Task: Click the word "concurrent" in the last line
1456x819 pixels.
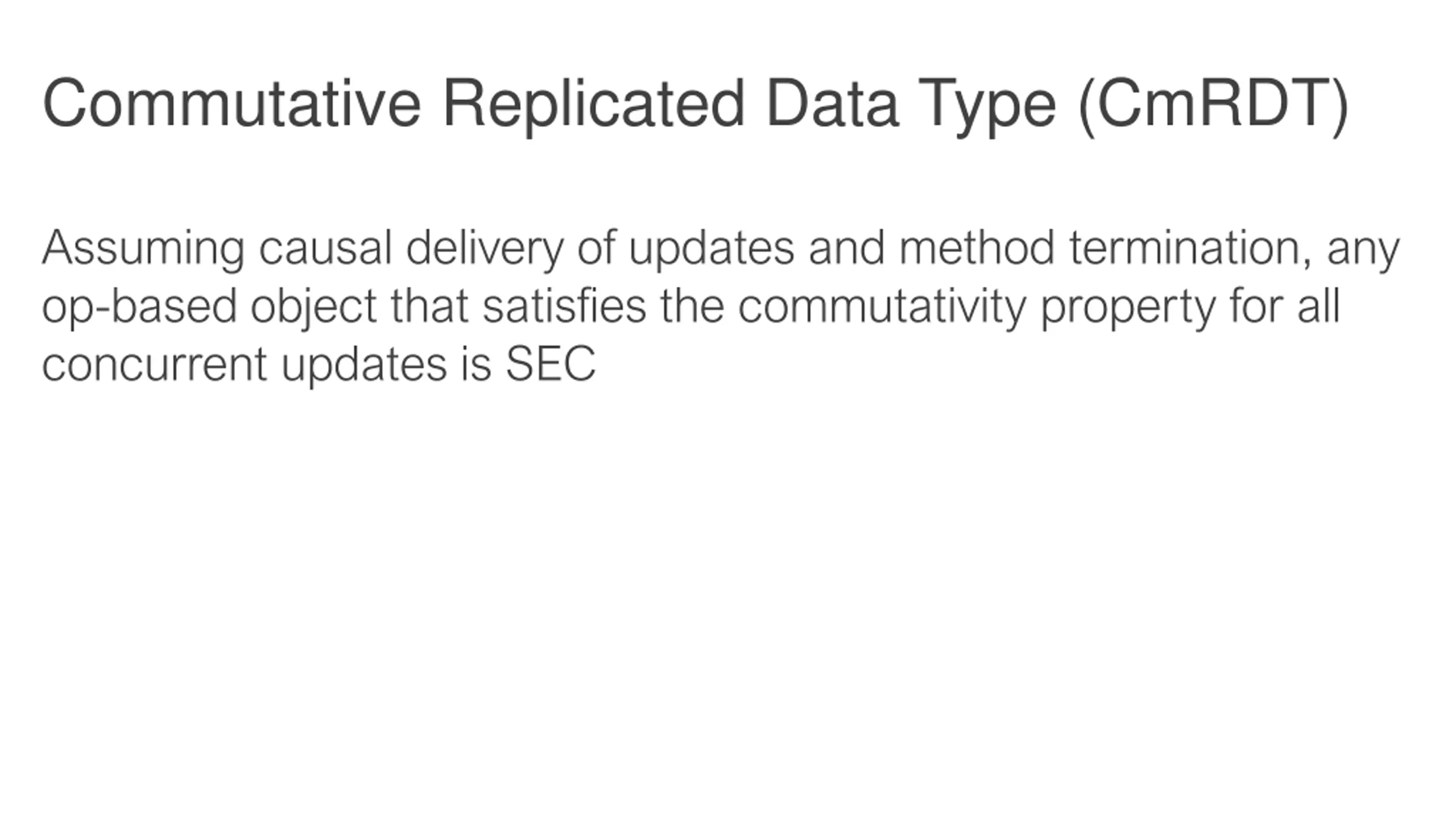Action: tap(155, 365)
